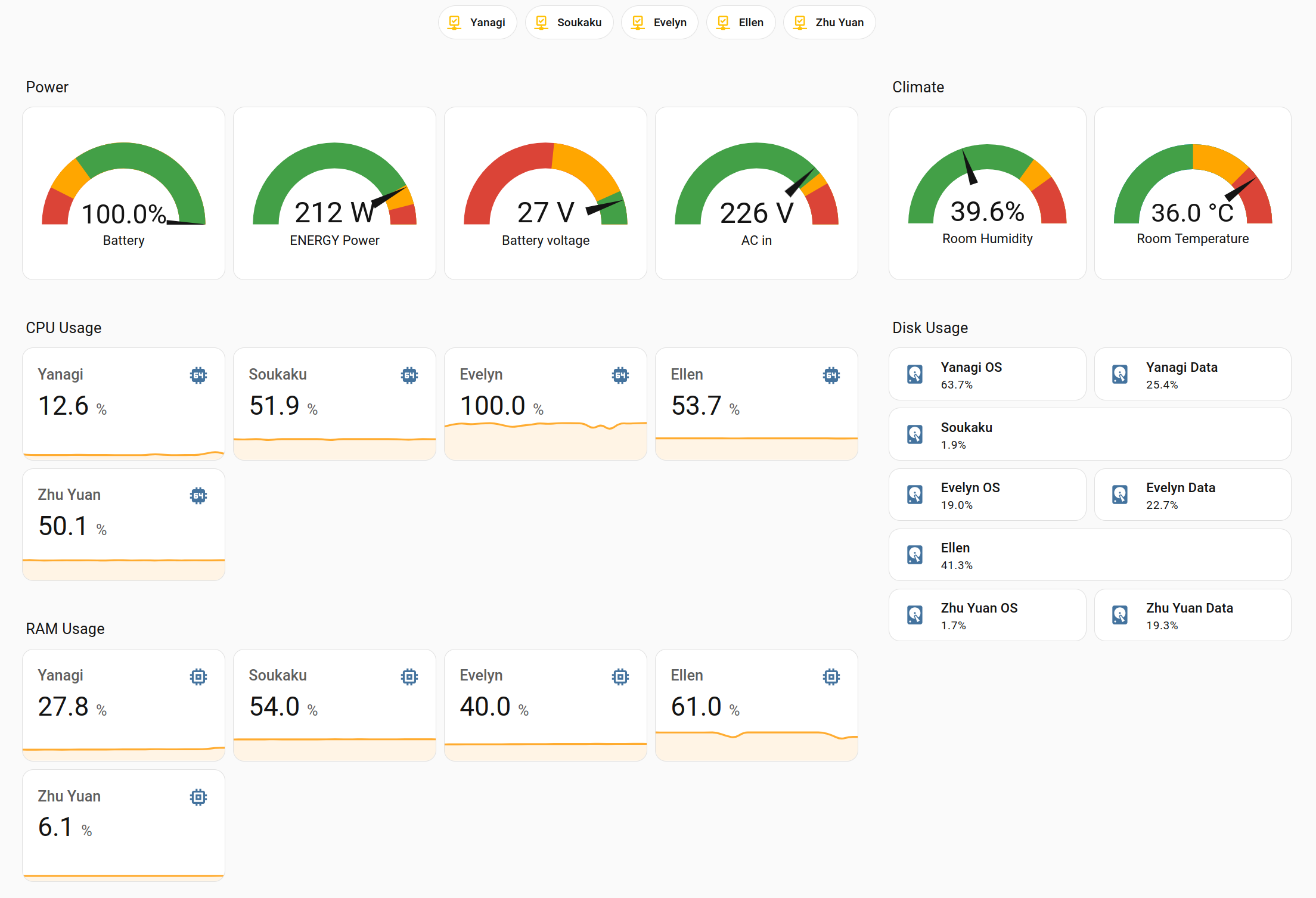The width and height of the screenshot is (1316, 898).
Task: Toggle the Yanagi chip at the top
Action: (x=477, y=22)
